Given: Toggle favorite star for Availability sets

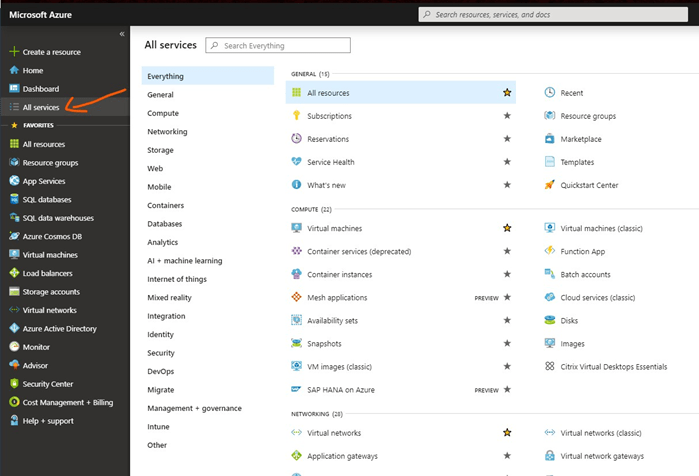Looking at the screenshot, I should [507, 320].
